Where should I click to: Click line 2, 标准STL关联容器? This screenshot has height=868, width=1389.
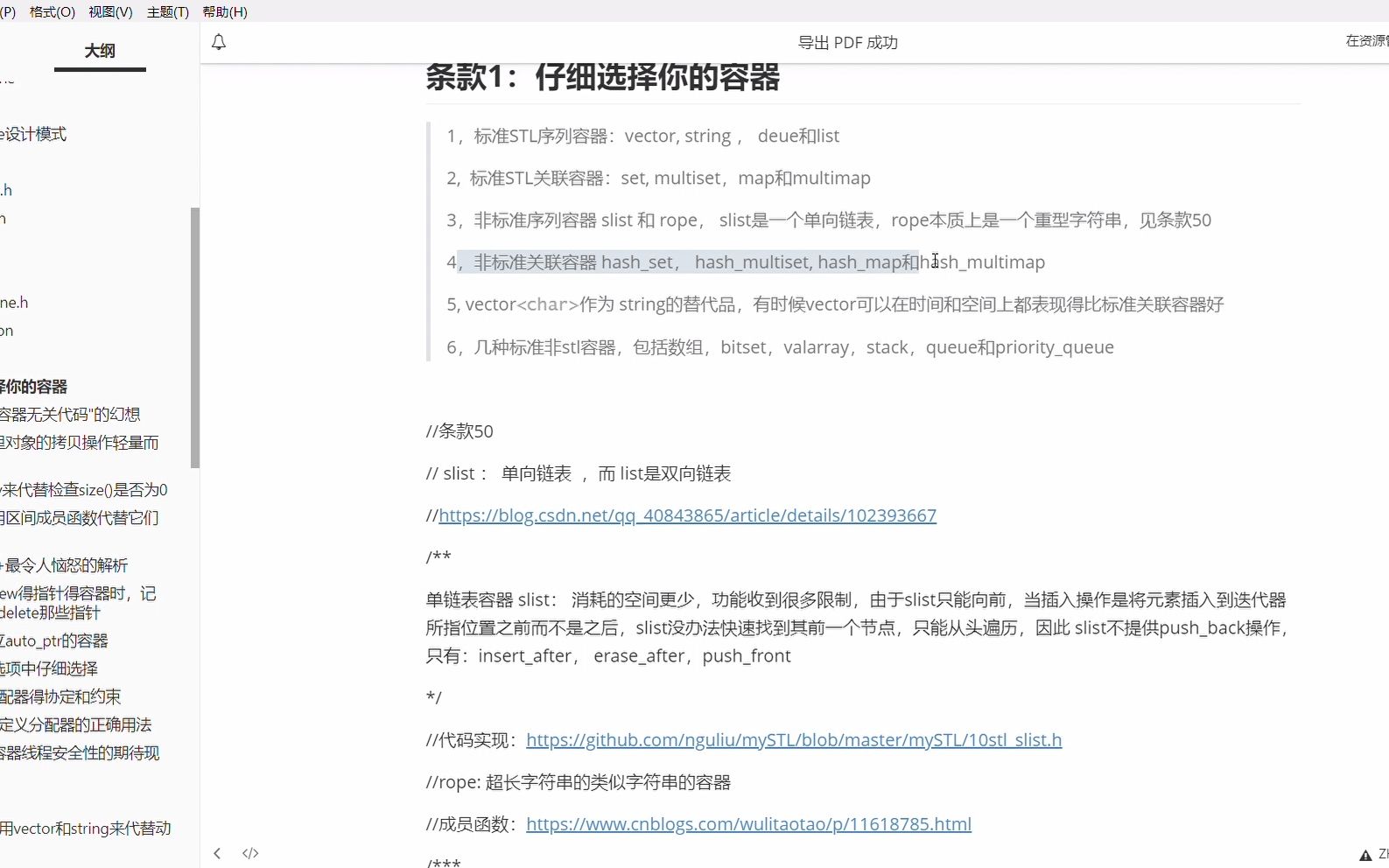pos(658,178)
